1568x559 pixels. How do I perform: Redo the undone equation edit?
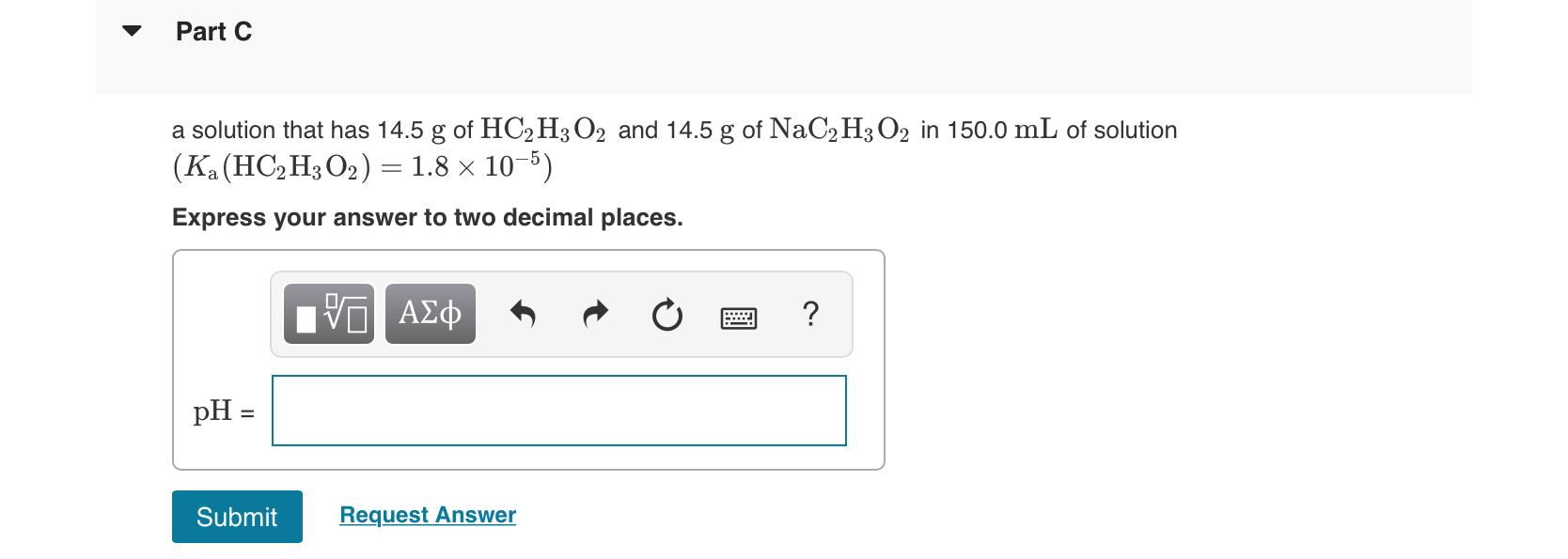click(594, 314)
